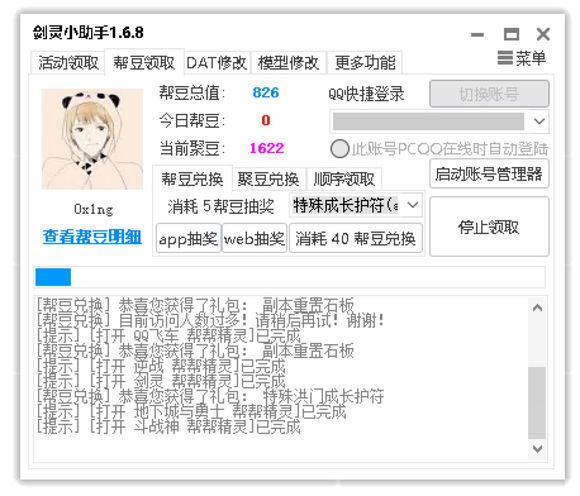Click log line 打开 QQ飞车 帮帮精灵

click(168, 335)
